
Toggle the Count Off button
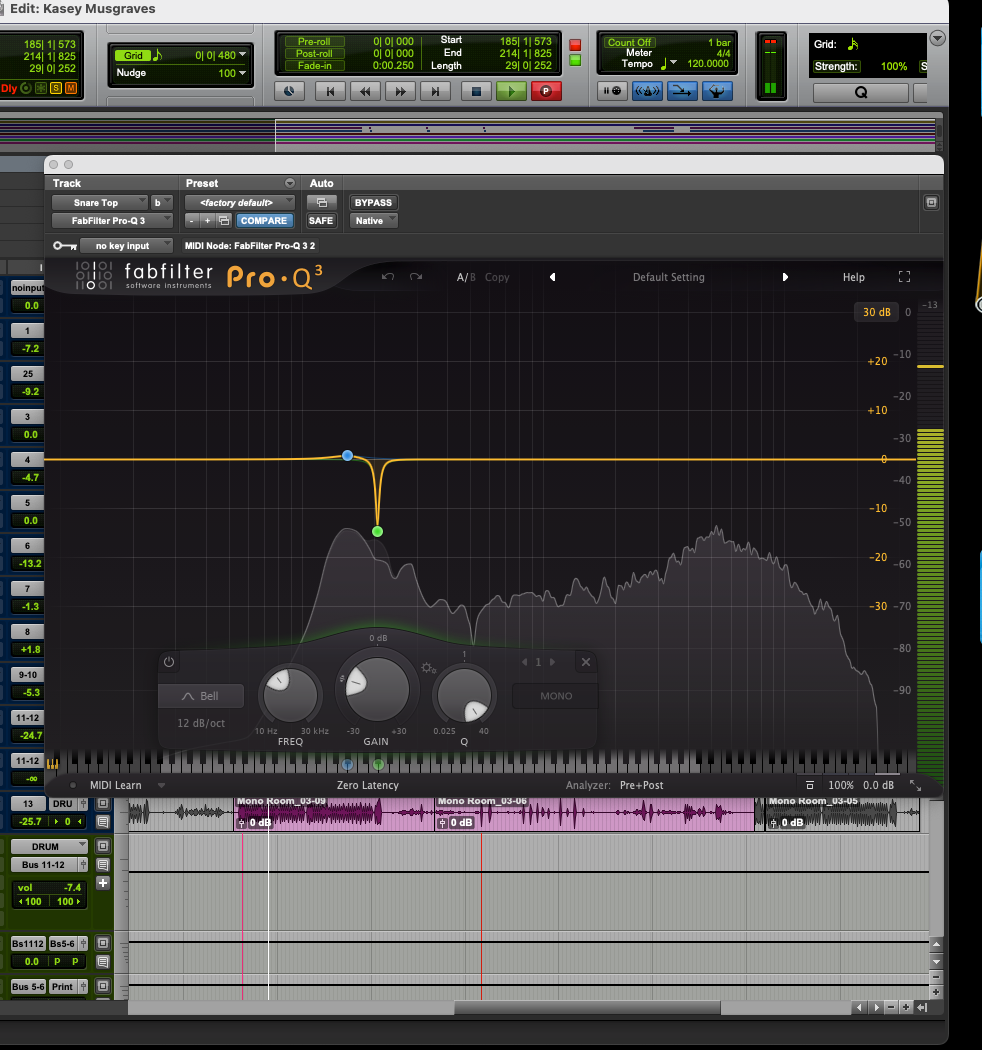629,42
